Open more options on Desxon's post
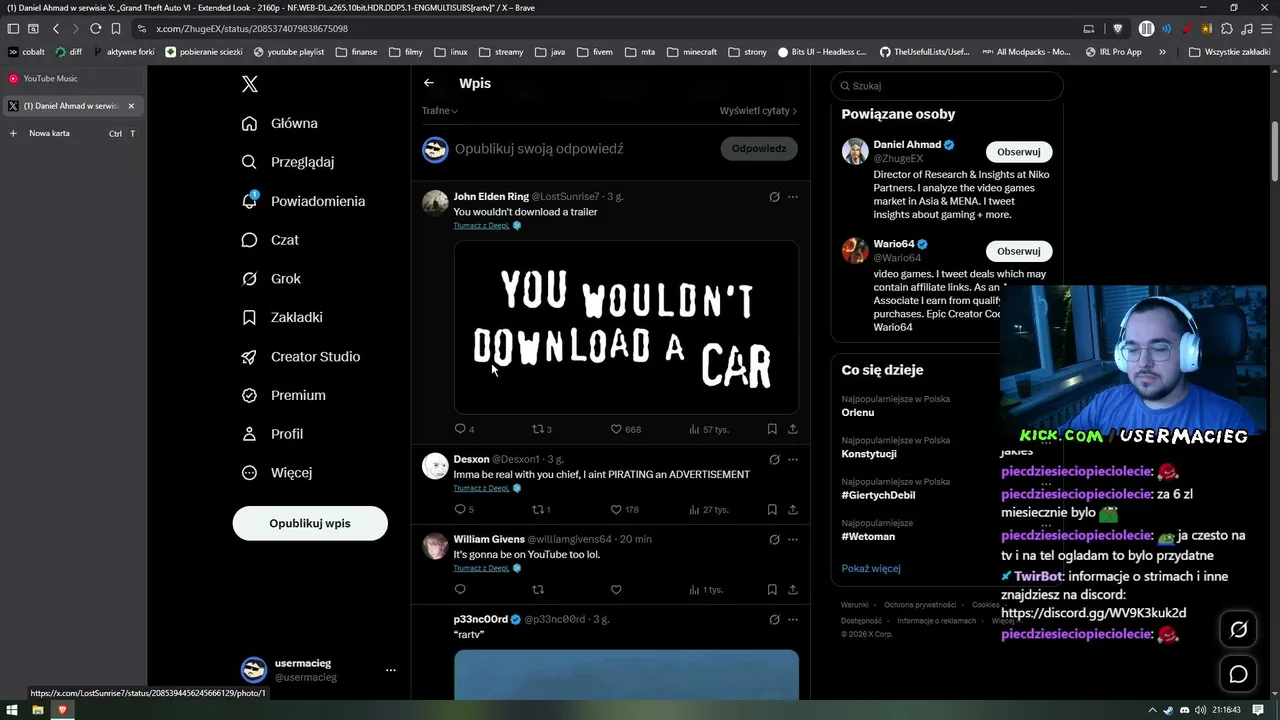Viewport: 1280px width, 720px height. tap(793, 459)
